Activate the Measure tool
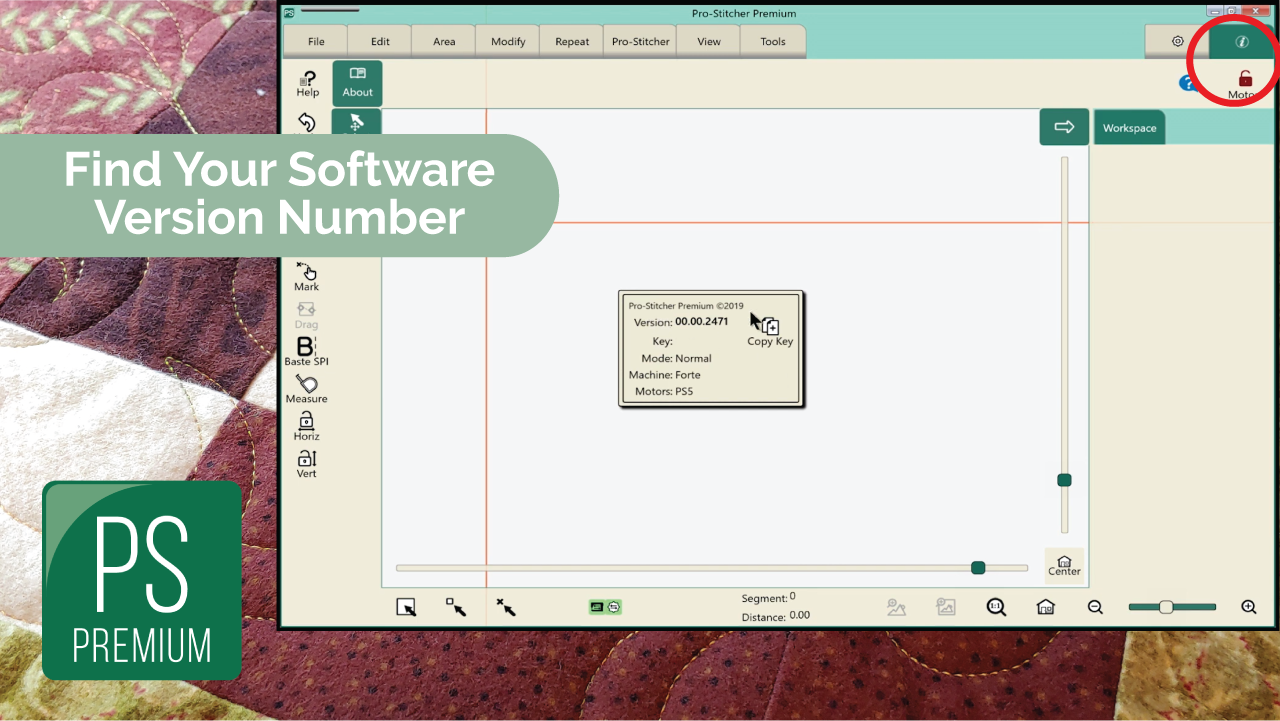This screenshot has width=1280, height=721. pyautogui.click(x=306, y=388)
